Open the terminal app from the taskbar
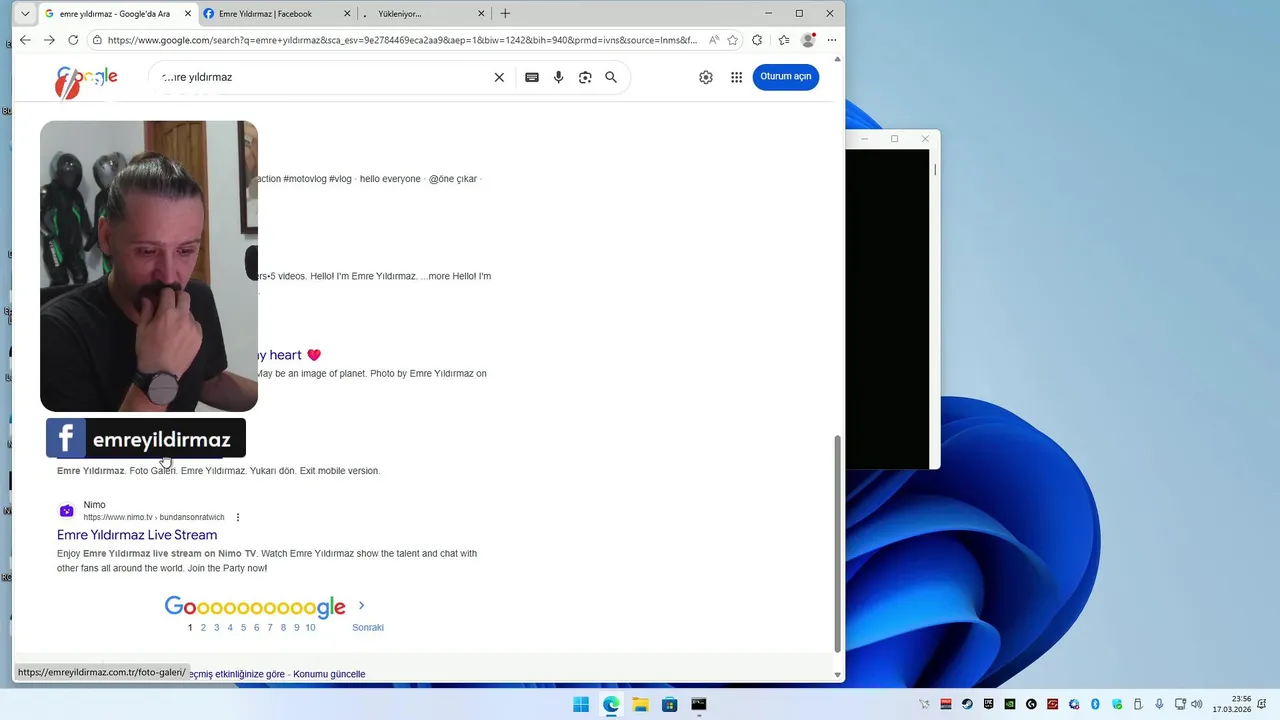The image size is (1280, 720). (699, 704)
